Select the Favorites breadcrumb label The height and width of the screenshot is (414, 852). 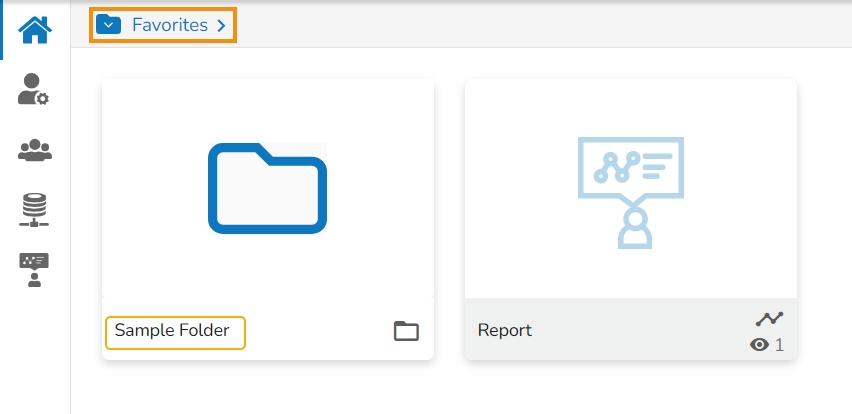pyautogui.click(x=169, y=25)
